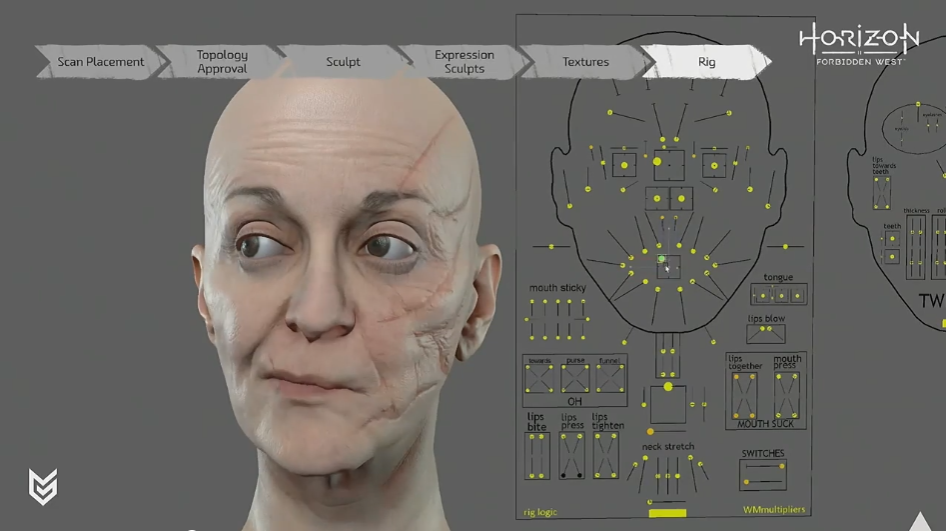Click slider handle outside left jawline
The width and height of the screenshot is (946, 531).
(x=551, y=247)
